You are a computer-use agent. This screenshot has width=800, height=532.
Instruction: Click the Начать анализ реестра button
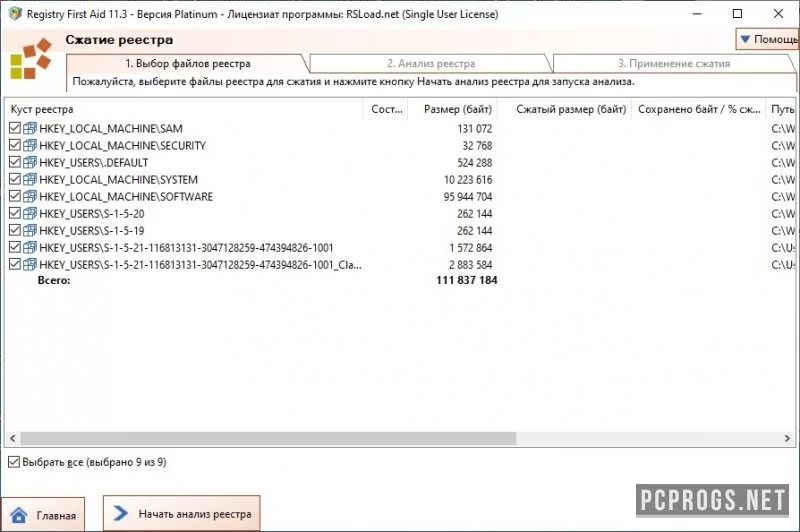[x=182, y=513]
